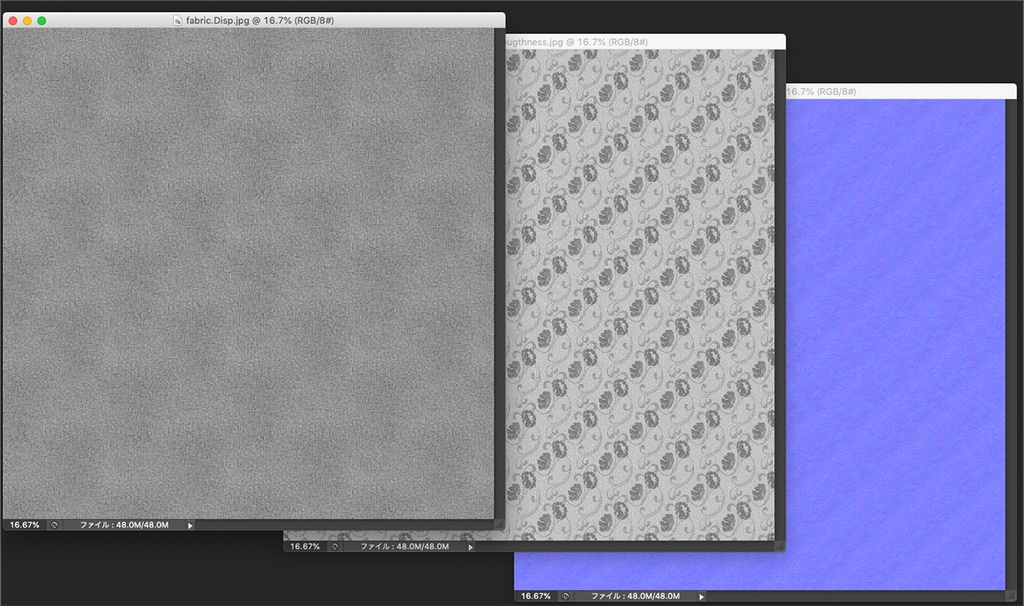The image size is (1024, 606).
Task: Minimize the fabric.Disp.jpg window
Action: pyautogui.click(x=27, y=21)
